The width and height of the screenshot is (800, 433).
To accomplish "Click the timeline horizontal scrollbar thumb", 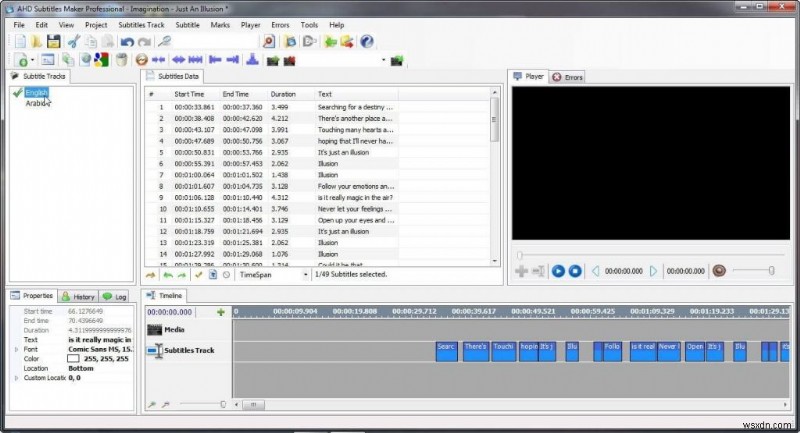I will pyautogui.click(x=253, y=404).
